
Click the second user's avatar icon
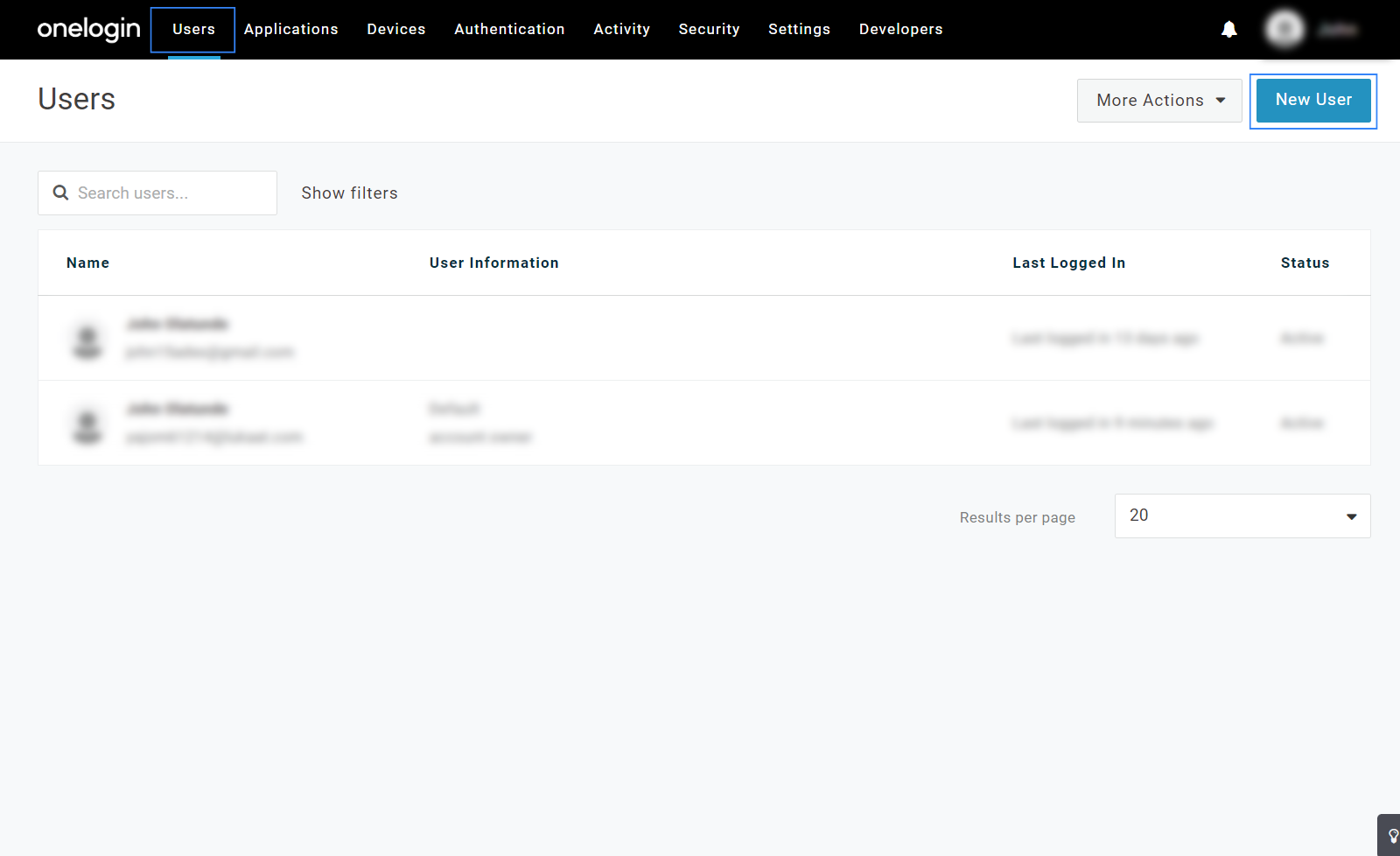pyautogui.click(x=87, y=424)
